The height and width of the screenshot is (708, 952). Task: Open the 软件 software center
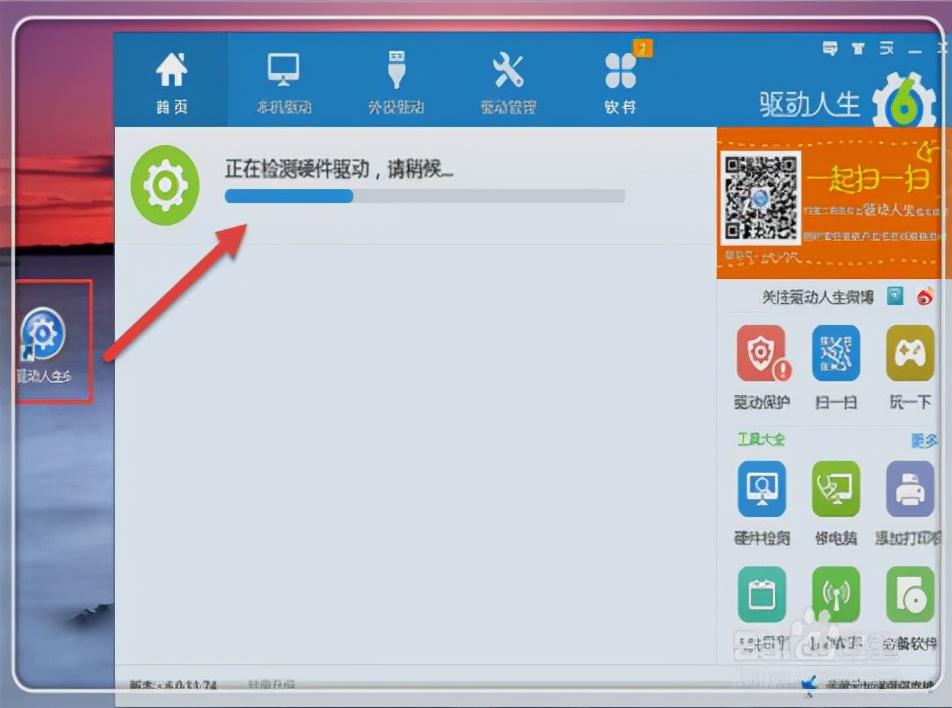(620, 80)
